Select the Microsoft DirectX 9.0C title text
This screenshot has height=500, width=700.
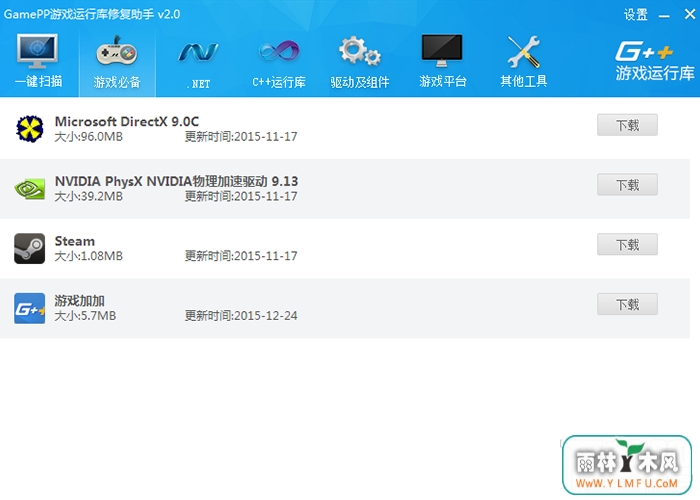(127, 121)
